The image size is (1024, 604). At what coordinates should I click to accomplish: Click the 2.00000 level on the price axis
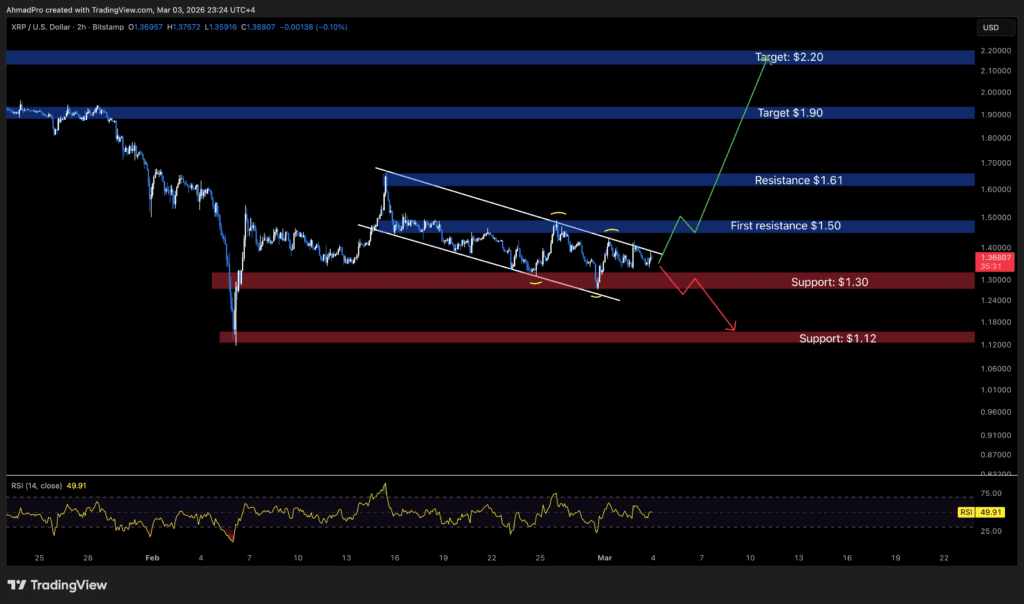point(995,92)
